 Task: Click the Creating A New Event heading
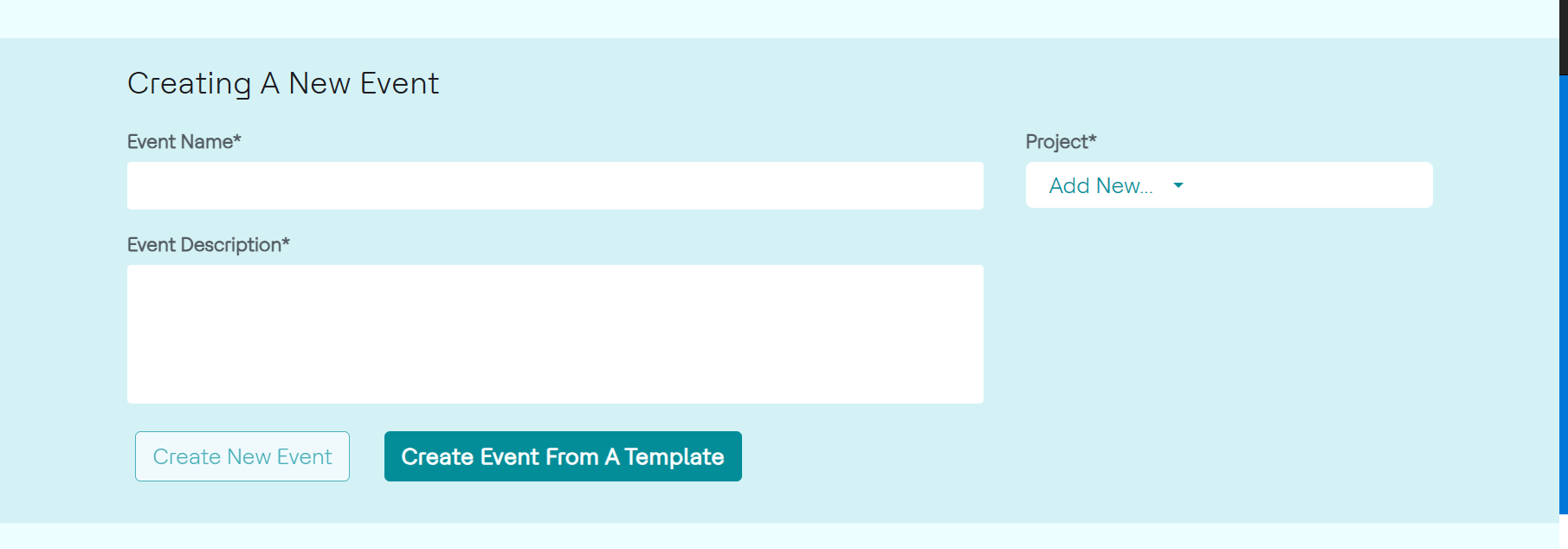(283, 83)
